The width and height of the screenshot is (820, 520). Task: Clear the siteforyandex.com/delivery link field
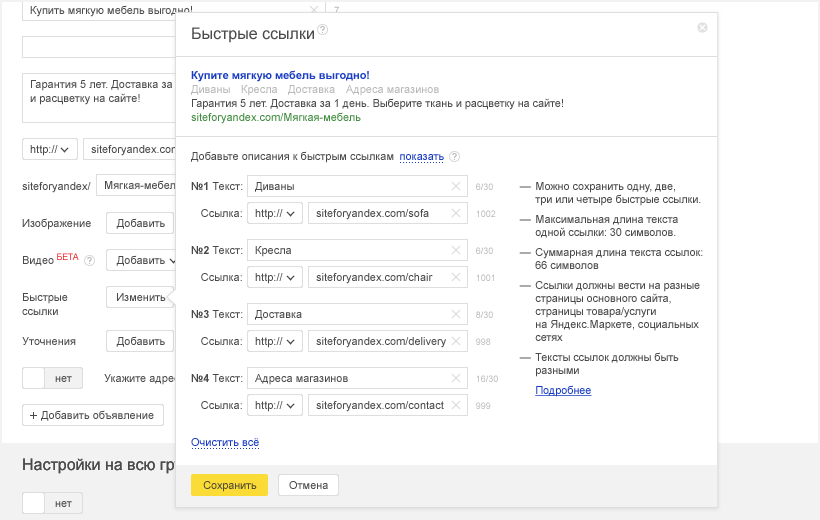(455, 341)
